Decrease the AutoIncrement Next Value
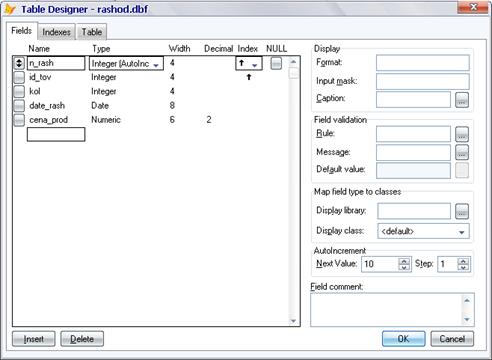492x360 pixels. (404, 267)
